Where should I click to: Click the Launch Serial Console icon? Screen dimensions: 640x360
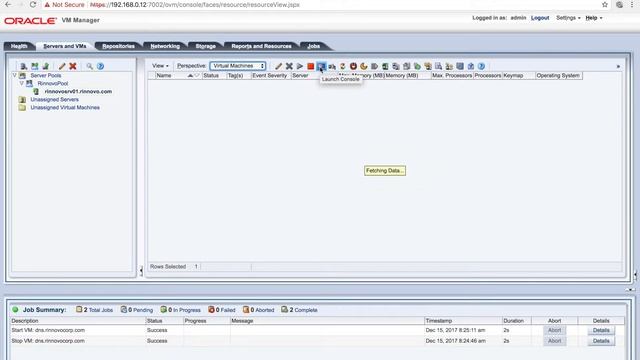click(x=332, y=66)
